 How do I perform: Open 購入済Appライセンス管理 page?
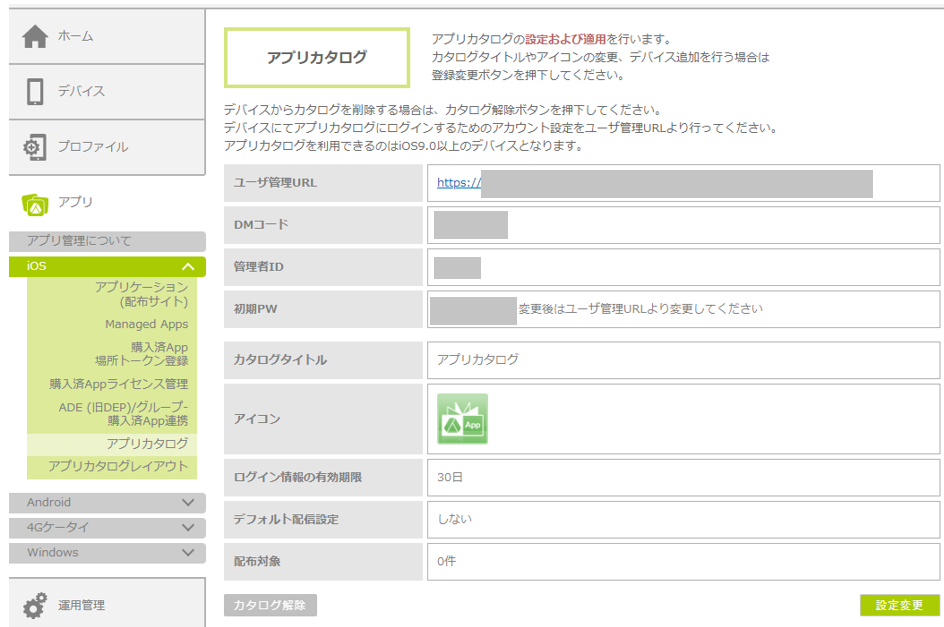click(x=119, y=384)
